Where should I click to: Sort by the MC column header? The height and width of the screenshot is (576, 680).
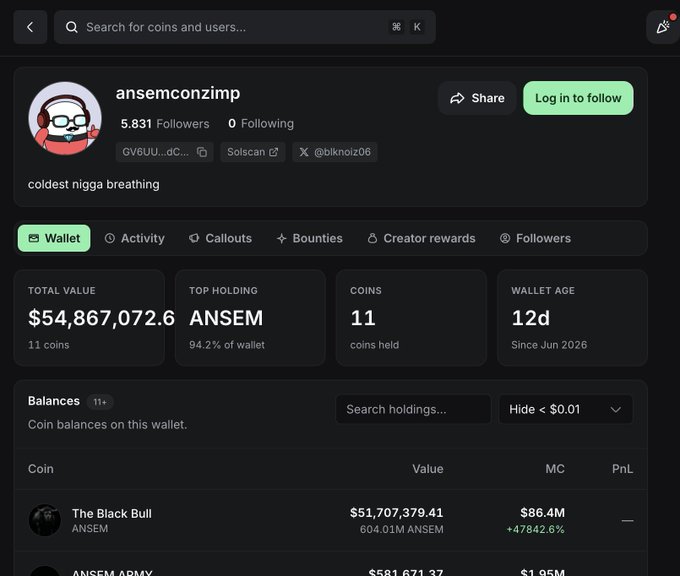[555, 469]
